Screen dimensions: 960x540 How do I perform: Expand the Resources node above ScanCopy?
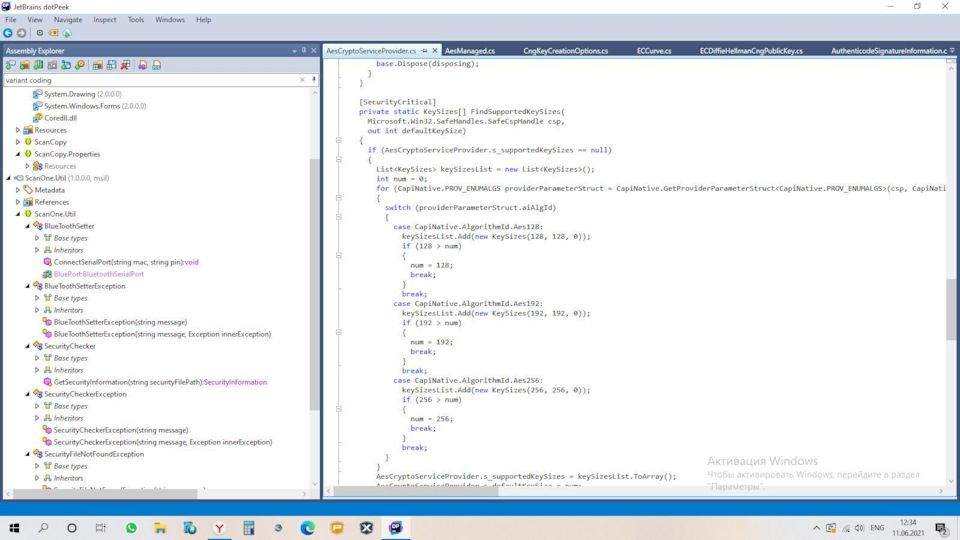tap(18, 130)
